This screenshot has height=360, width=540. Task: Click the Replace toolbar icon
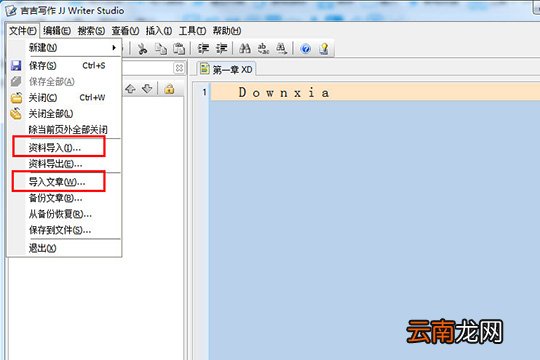click(263, 49)
